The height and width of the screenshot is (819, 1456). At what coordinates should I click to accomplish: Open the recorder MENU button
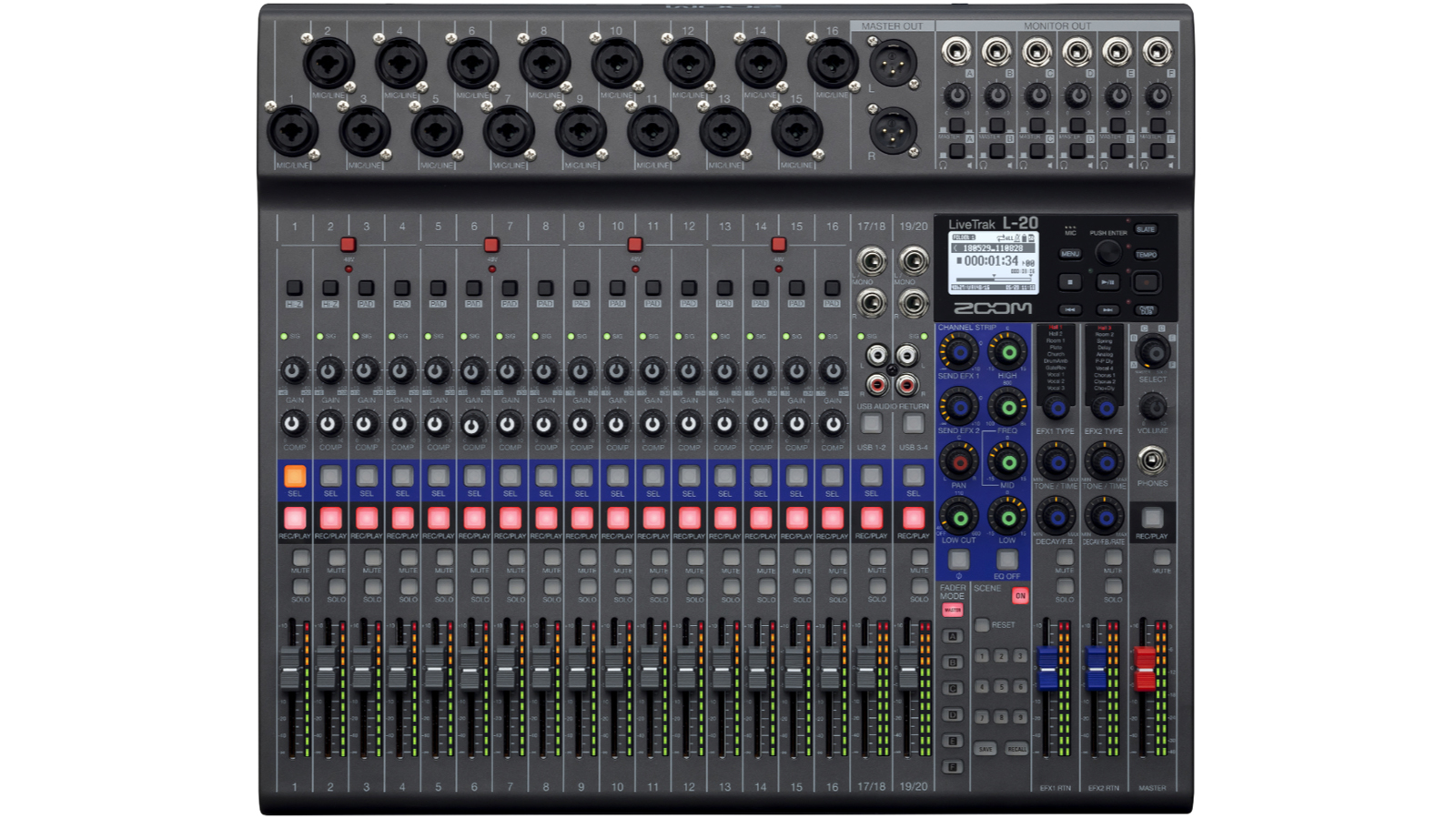tap(1070, 254)
